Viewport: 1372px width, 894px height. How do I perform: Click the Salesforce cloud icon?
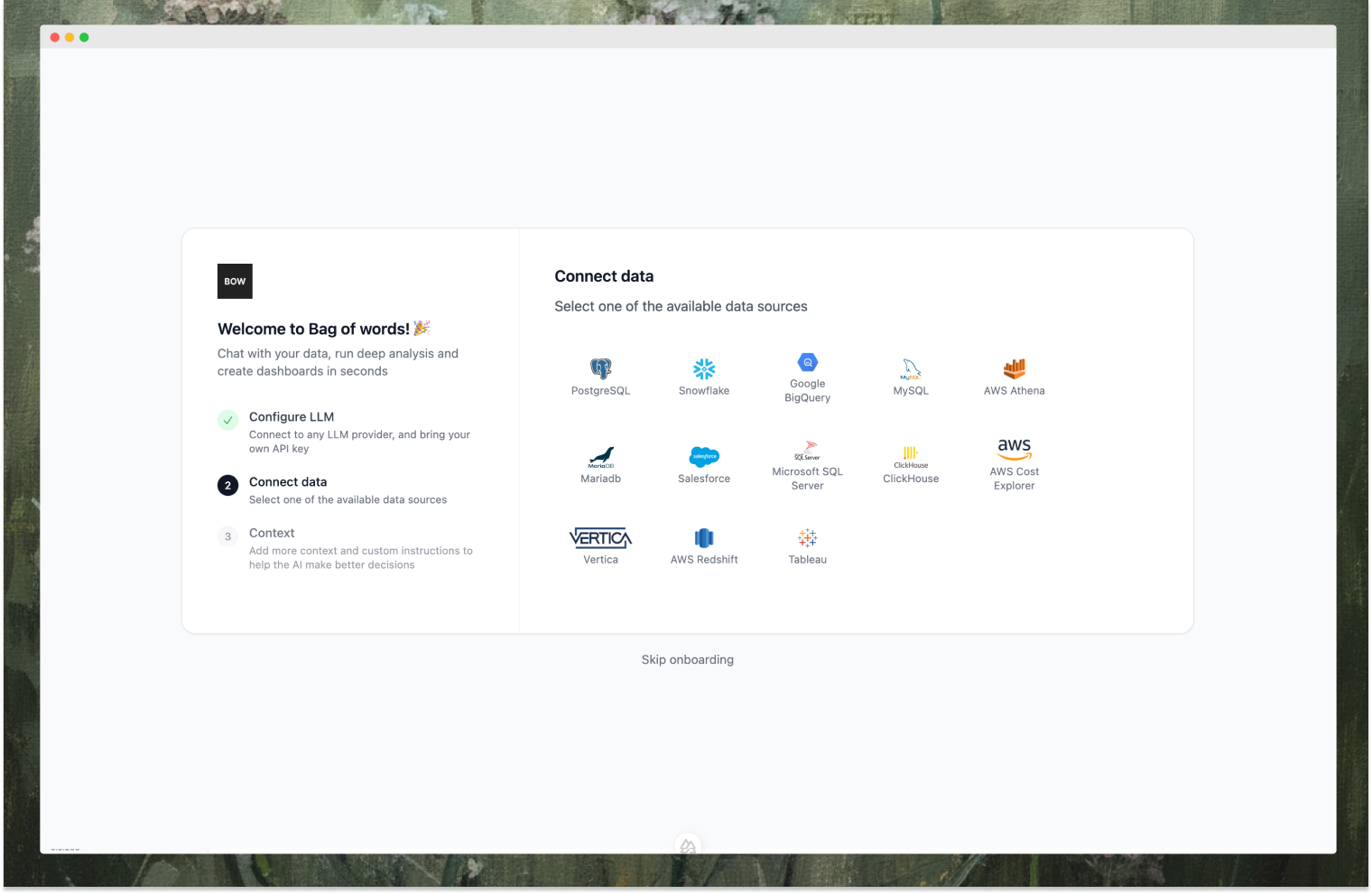coord(704,457)
